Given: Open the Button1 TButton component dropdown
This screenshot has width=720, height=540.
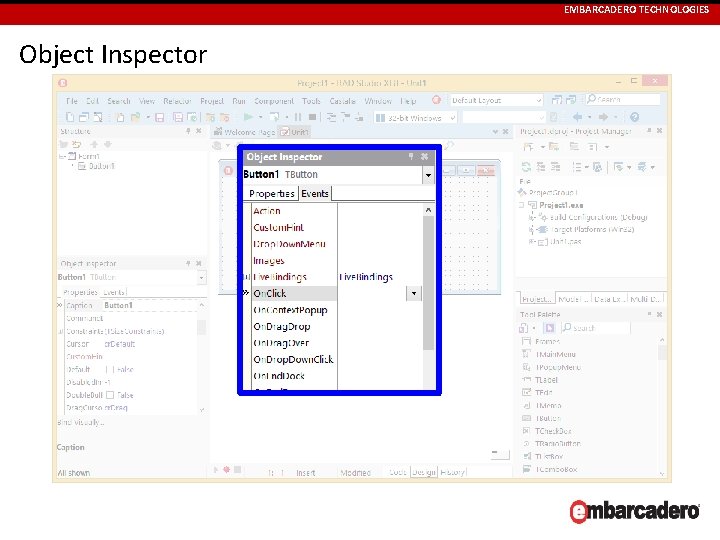Looking at the screenshot, I should (428, 174).
